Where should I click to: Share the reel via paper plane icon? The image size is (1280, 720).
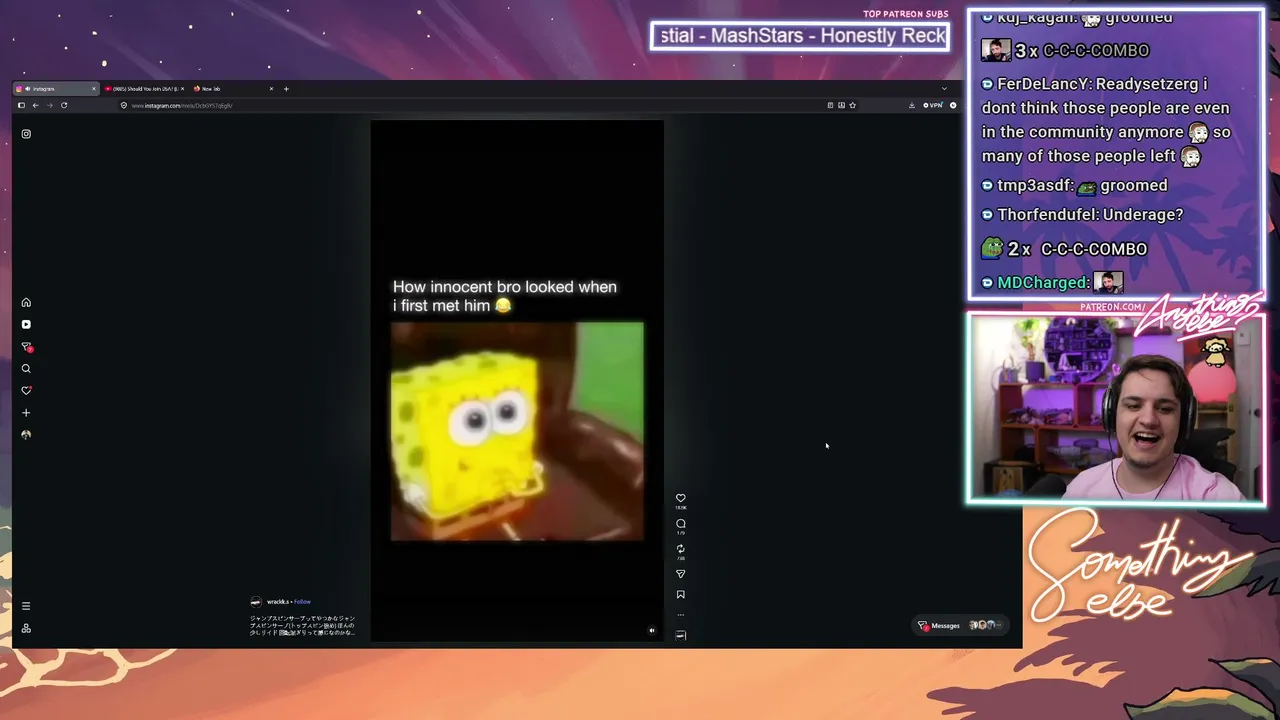click(681, 574)
